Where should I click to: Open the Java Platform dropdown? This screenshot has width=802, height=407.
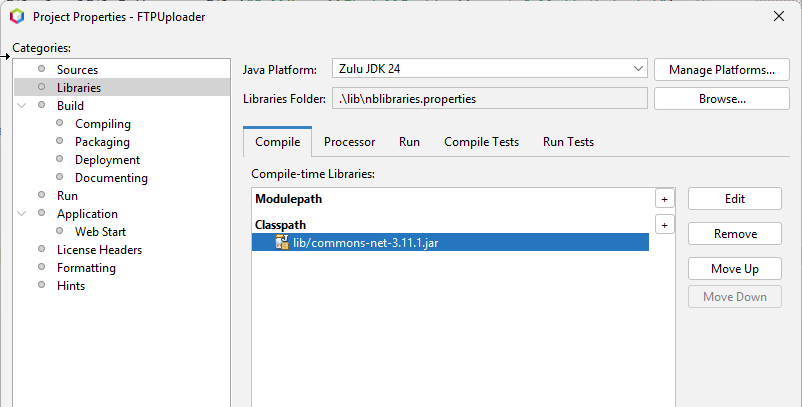(x=639, y=69)
